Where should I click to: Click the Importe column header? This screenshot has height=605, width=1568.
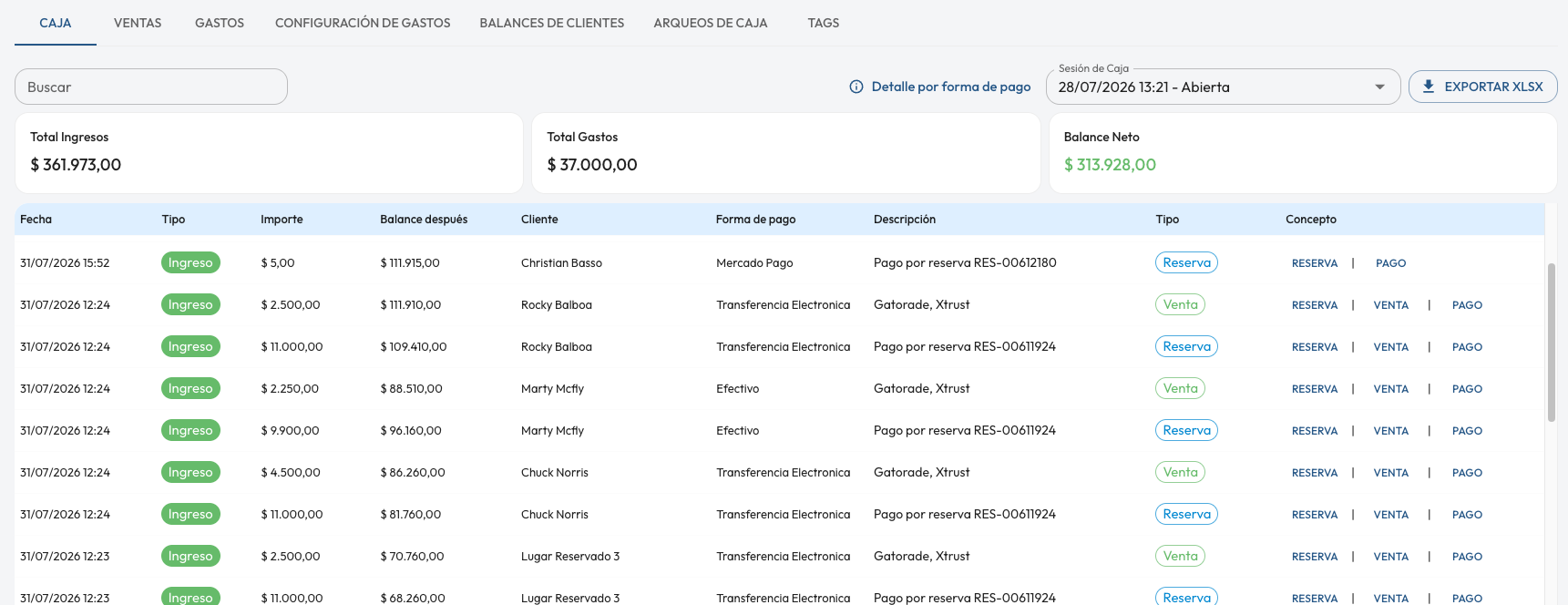click(x=282, y=220)
